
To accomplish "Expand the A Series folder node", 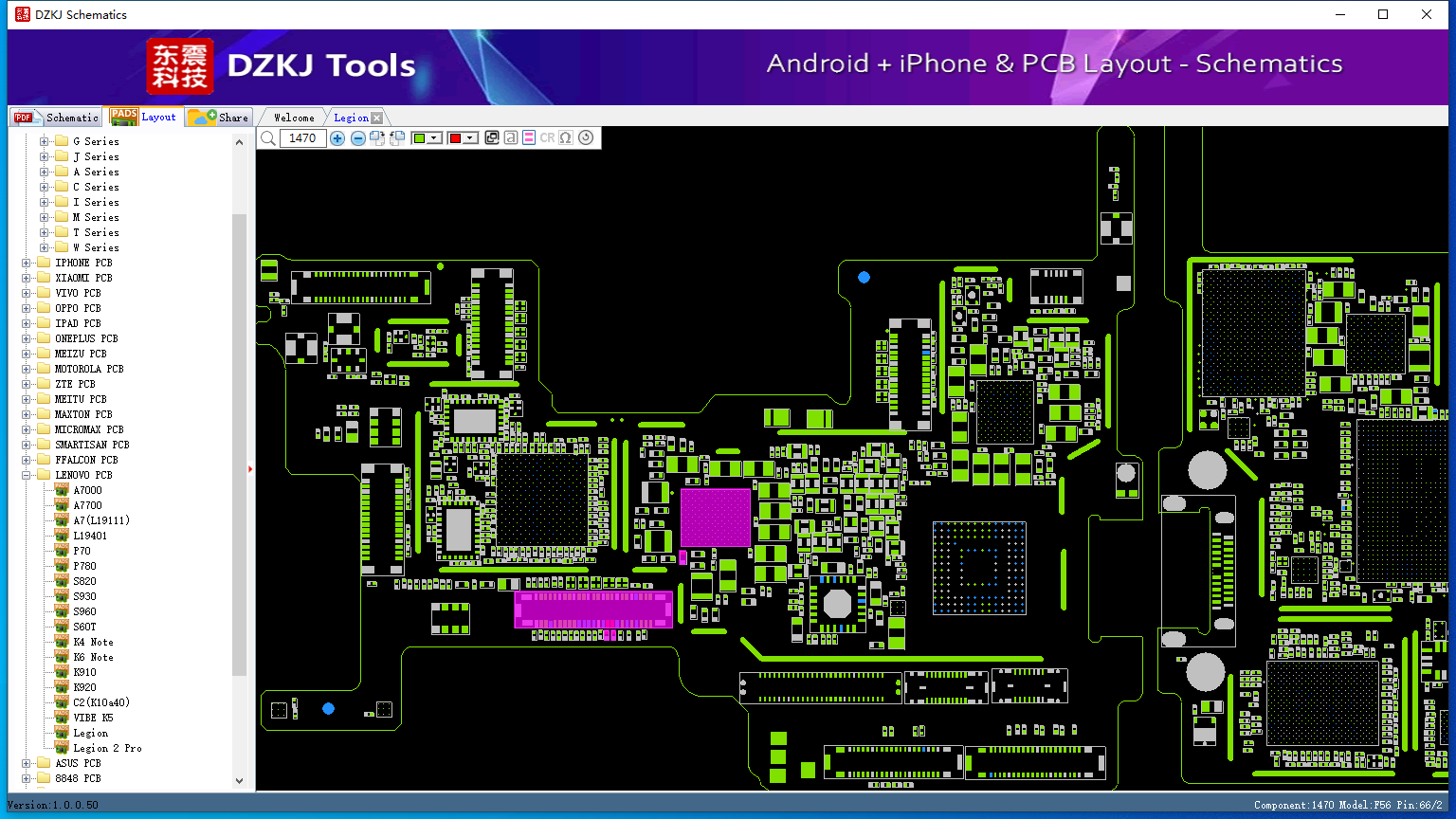I will point(44,172).
